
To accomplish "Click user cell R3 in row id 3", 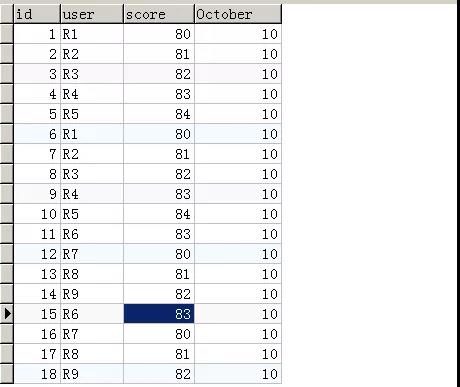I will (x=92, y=74).
